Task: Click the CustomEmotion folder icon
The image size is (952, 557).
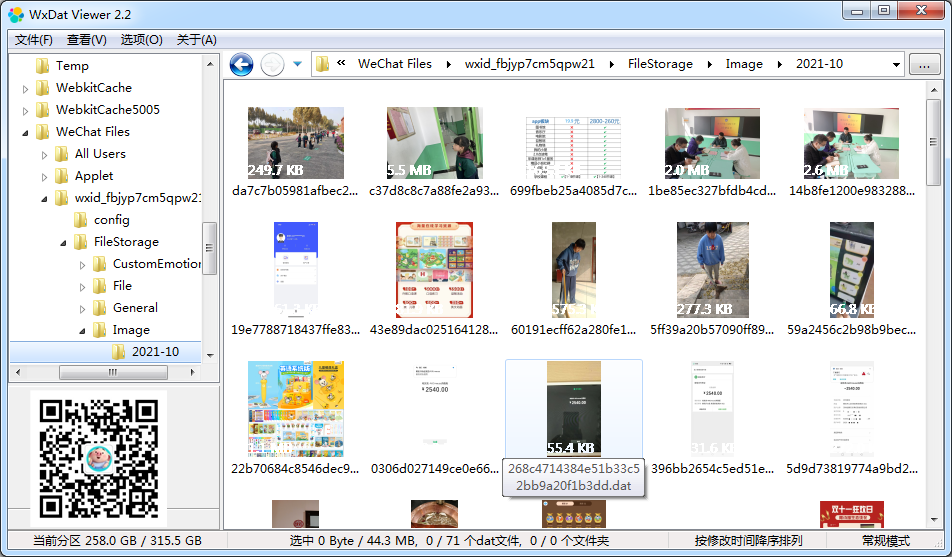Action: (x=100, y=264)
